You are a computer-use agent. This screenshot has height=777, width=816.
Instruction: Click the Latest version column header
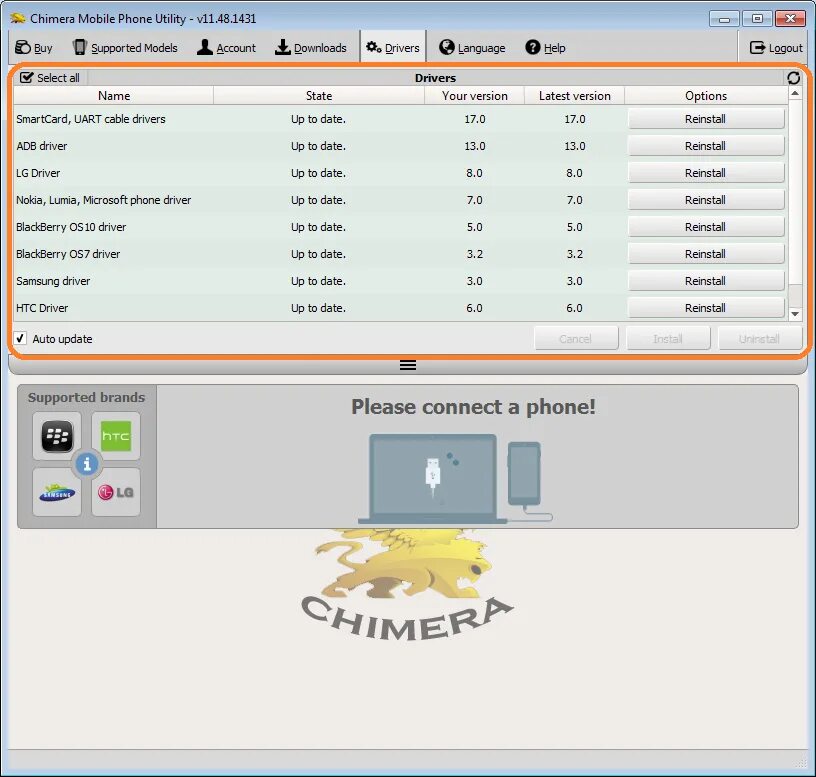point(575,96)
